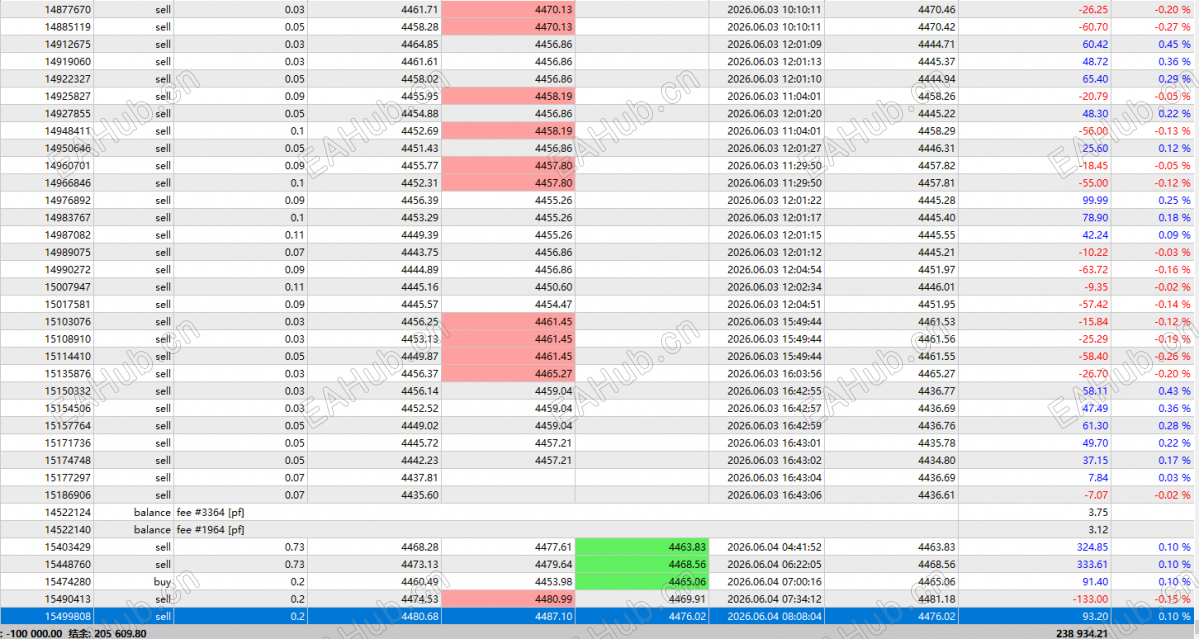Select close price 4445.22
The width and height of the screenshot is (1199, 639).
(936, 114)
